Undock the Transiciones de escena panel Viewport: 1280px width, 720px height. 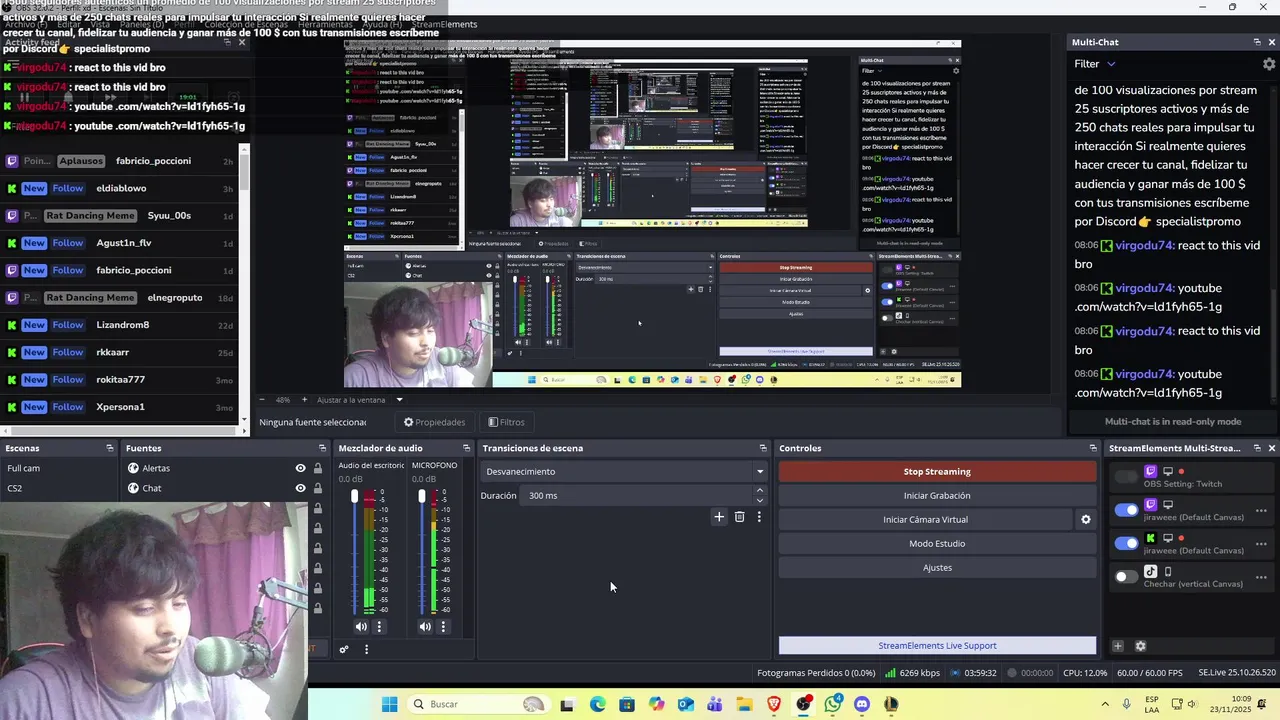(763, 448)
